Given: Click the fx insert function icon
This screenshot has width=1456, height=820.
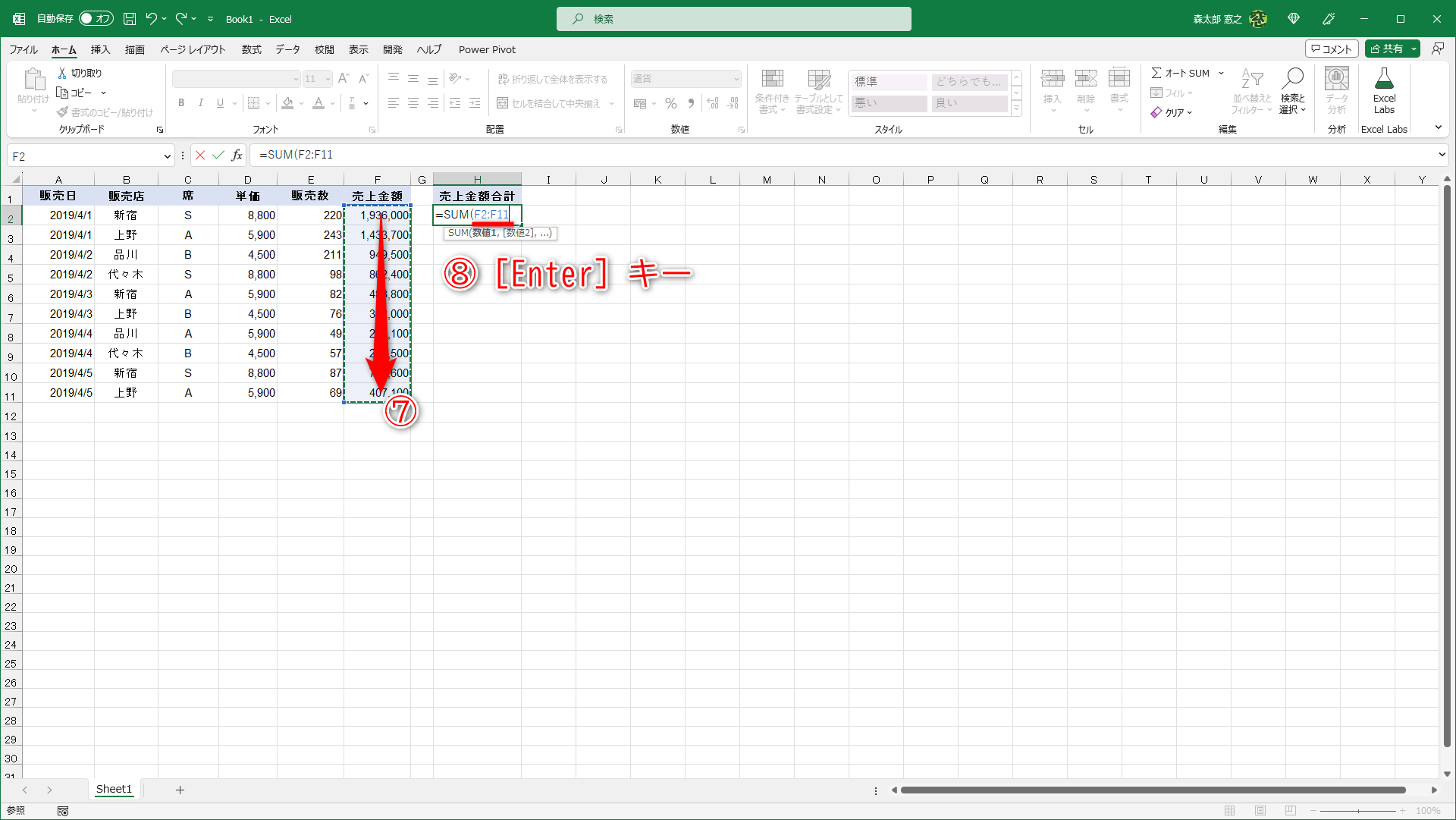Looking at the screenshot, I should click(x=237, y=155).
